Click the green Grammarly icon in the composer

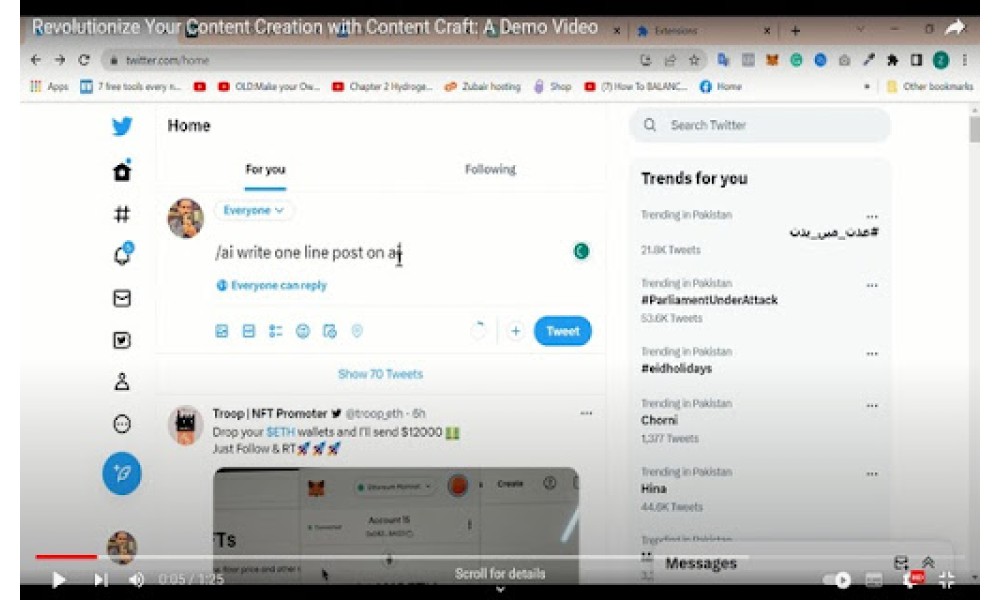point(581,251)
